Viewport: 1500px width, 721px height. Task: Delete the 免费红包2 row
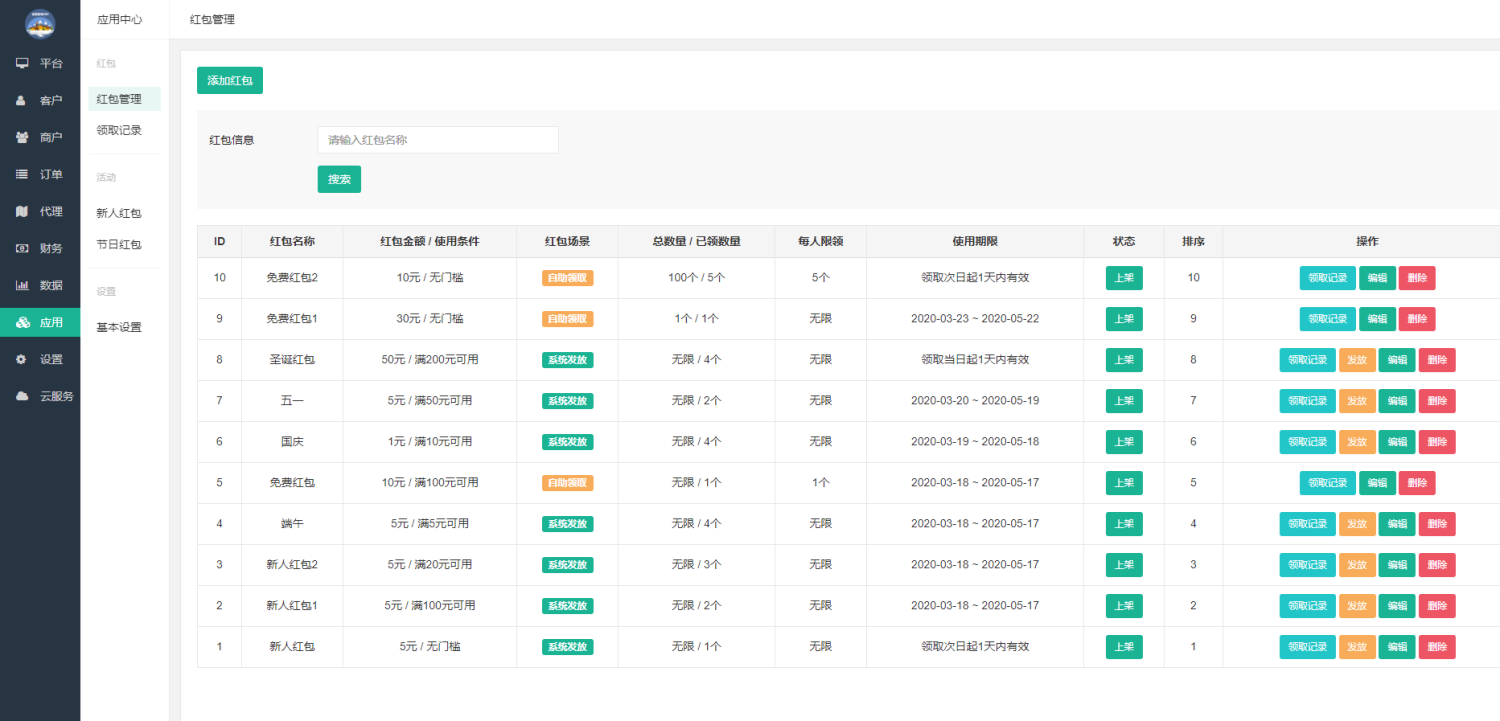(1417, 278)
